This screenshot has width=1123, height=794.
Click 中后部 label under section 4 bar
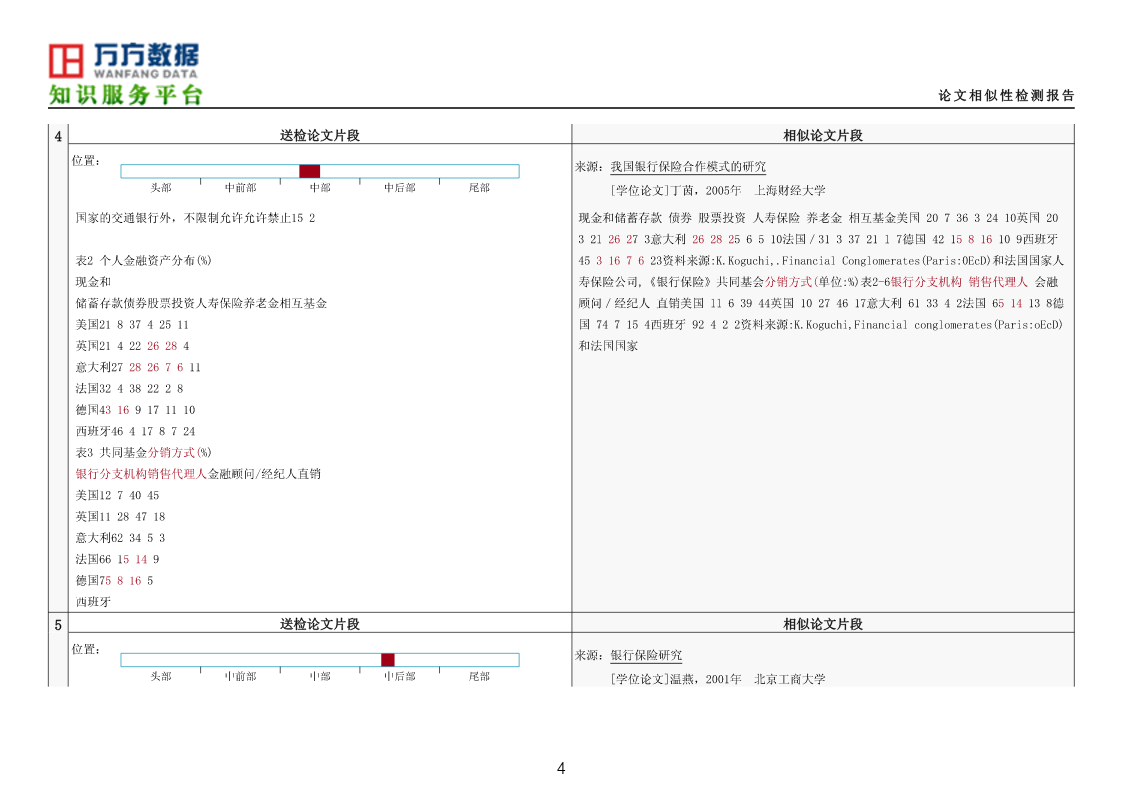400,188
